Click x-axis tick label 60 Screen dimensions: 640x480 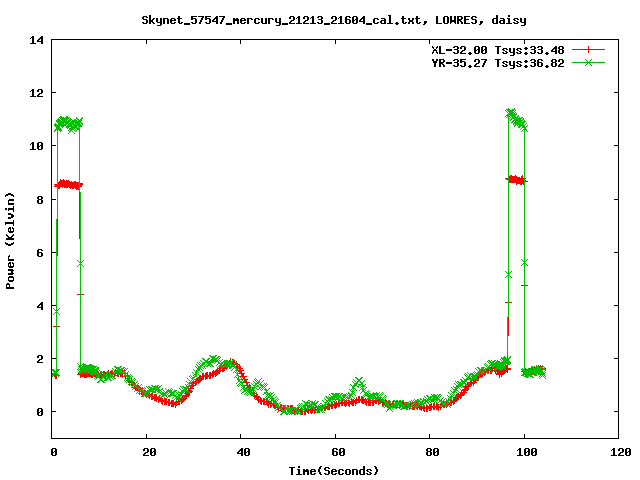(338, 452)
